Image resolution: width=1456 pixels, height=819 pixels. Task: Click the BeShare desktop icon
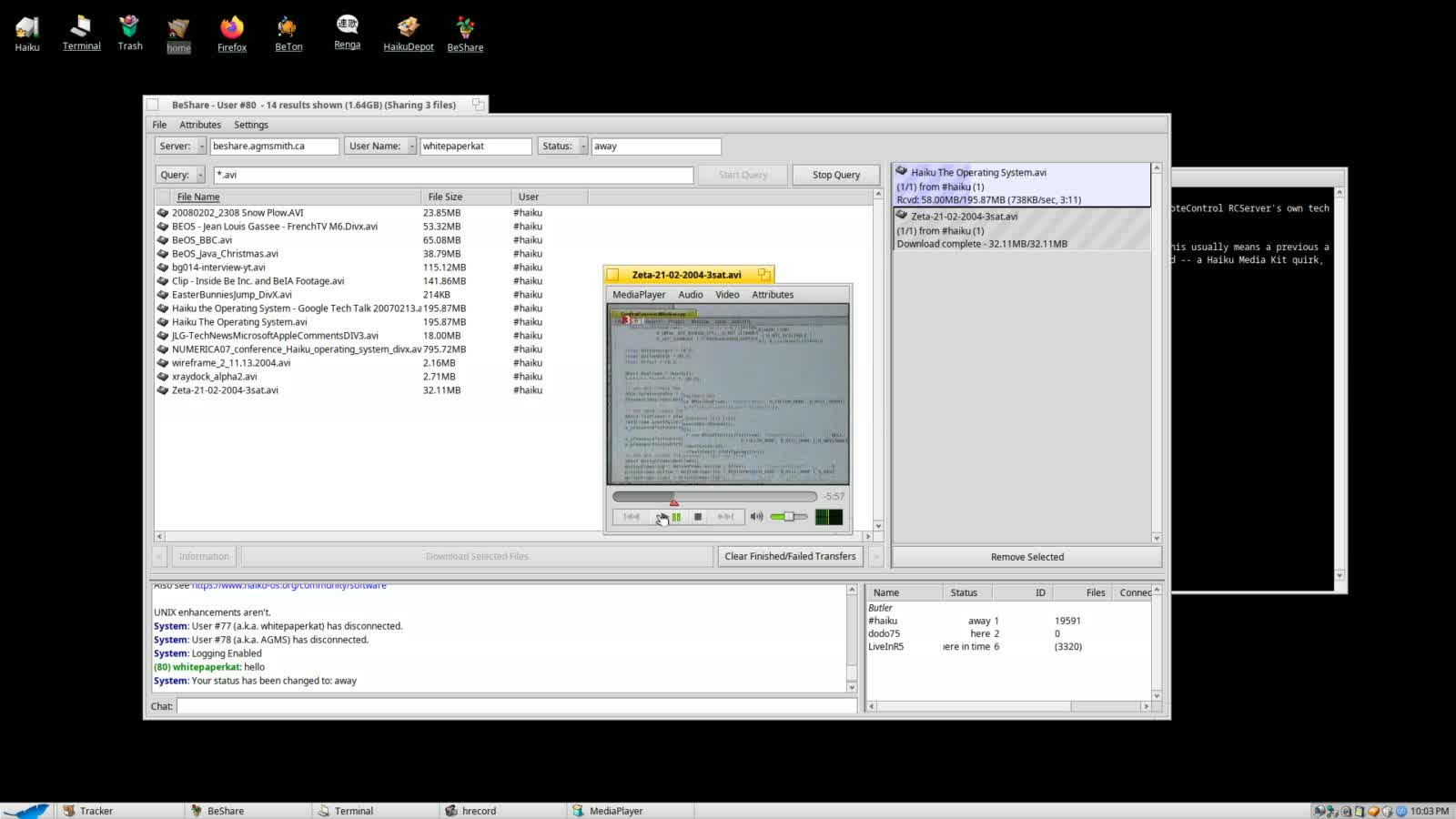tap(465, 27)
